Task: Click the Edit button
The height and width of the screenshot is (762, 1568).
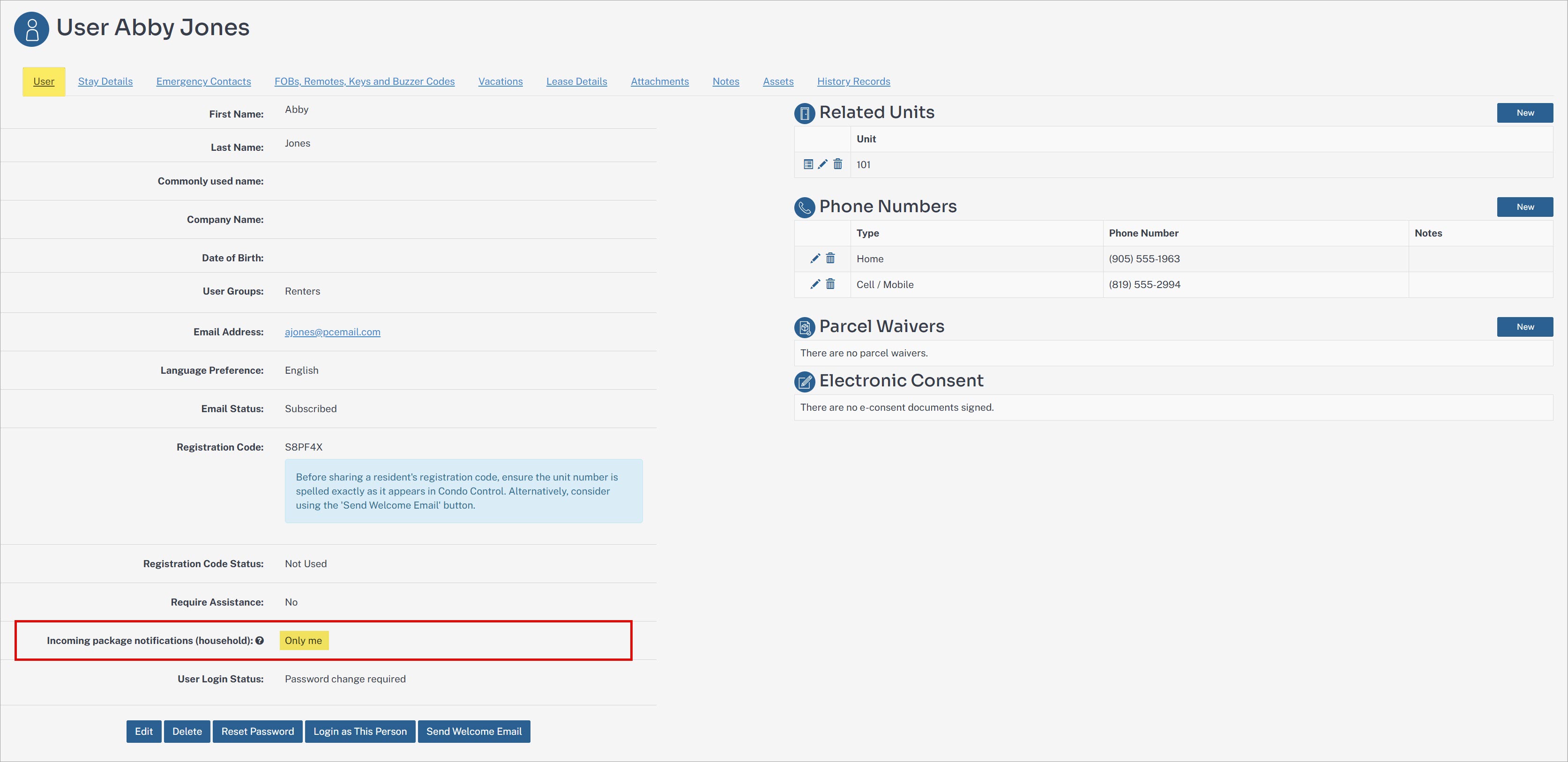Action: 144,732
